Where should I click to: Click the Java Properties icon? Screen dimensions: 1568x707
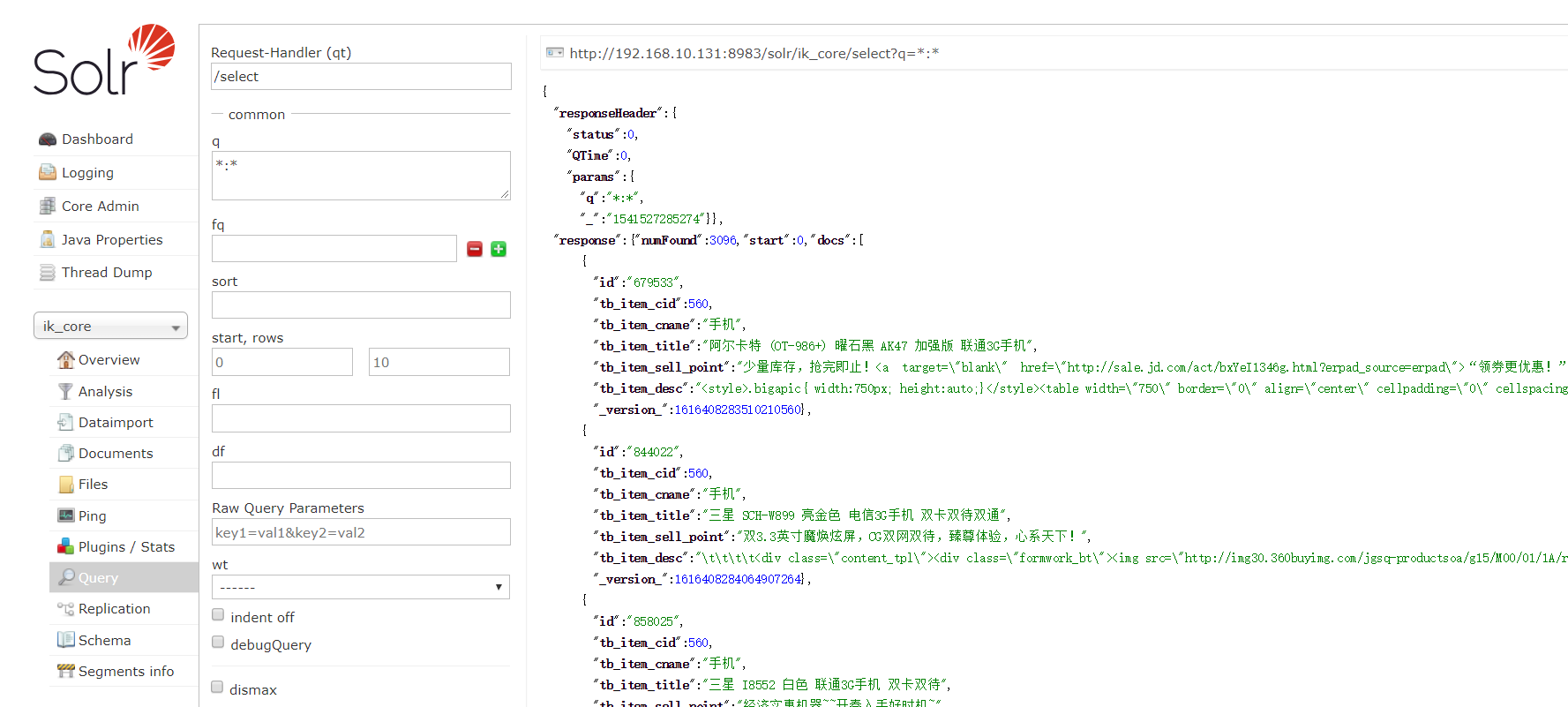pyautogui.click(x=48, y=239)
